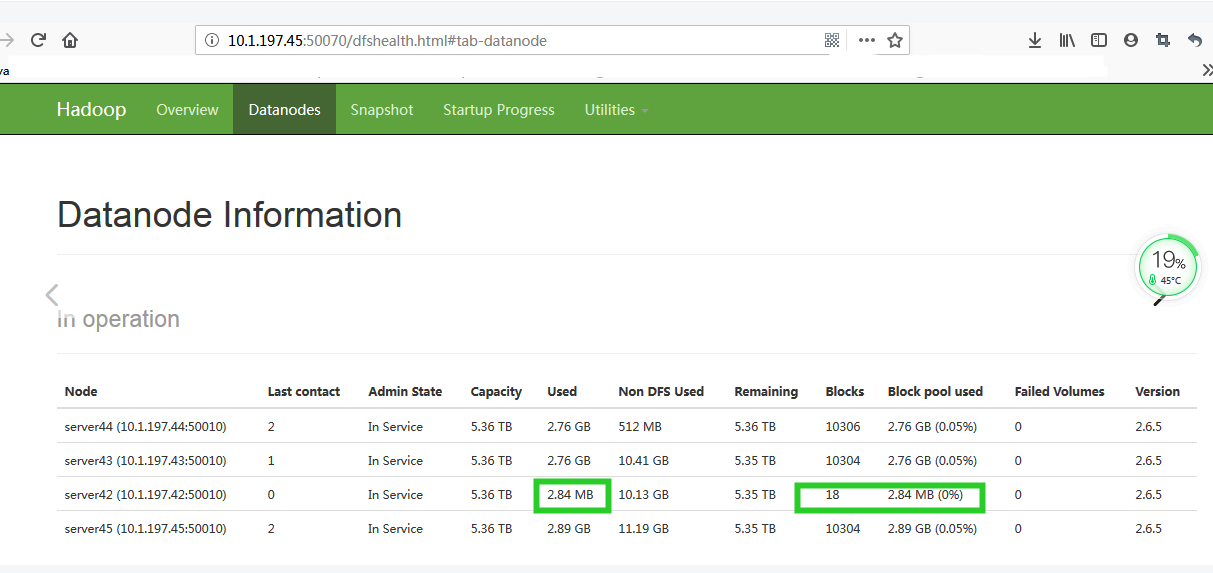Select server42 (10.1.197.42:50010) node cell
Screen dimensions: 1213x573
pos(145,494)
